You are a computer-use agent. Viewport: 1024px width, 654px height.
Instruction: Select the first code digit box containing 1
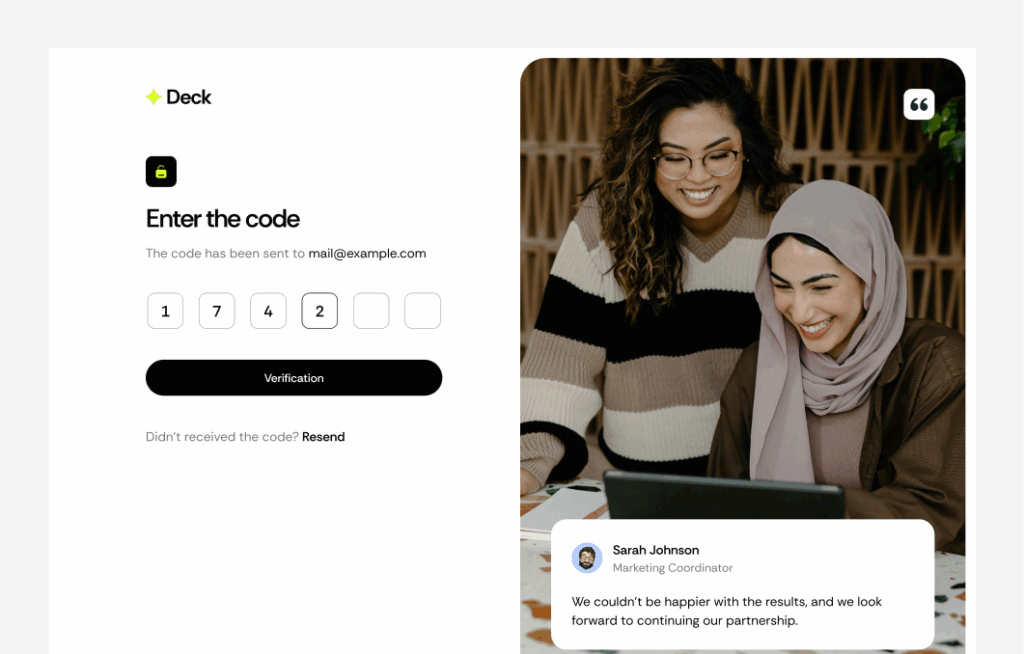165,311
